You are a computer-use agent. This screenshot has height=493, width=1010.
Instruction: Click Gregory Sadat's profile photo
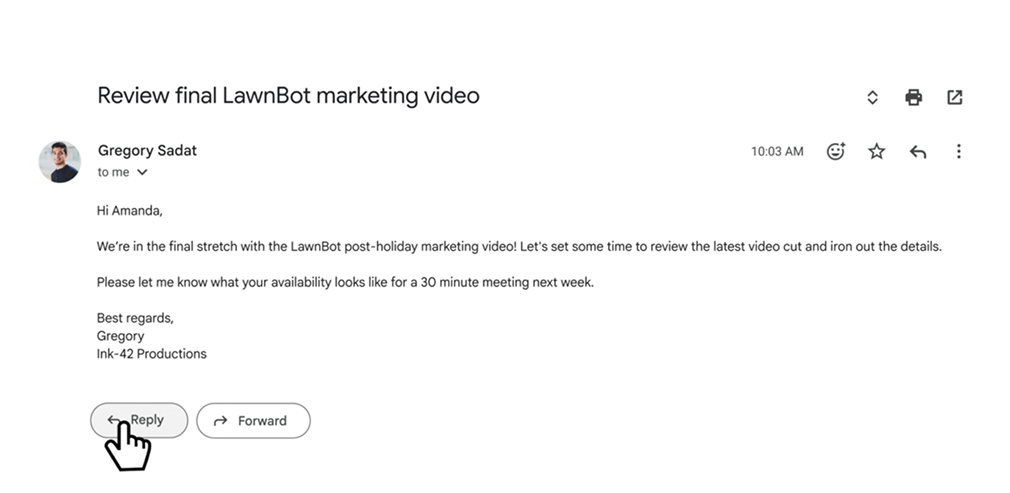point(59,161)
